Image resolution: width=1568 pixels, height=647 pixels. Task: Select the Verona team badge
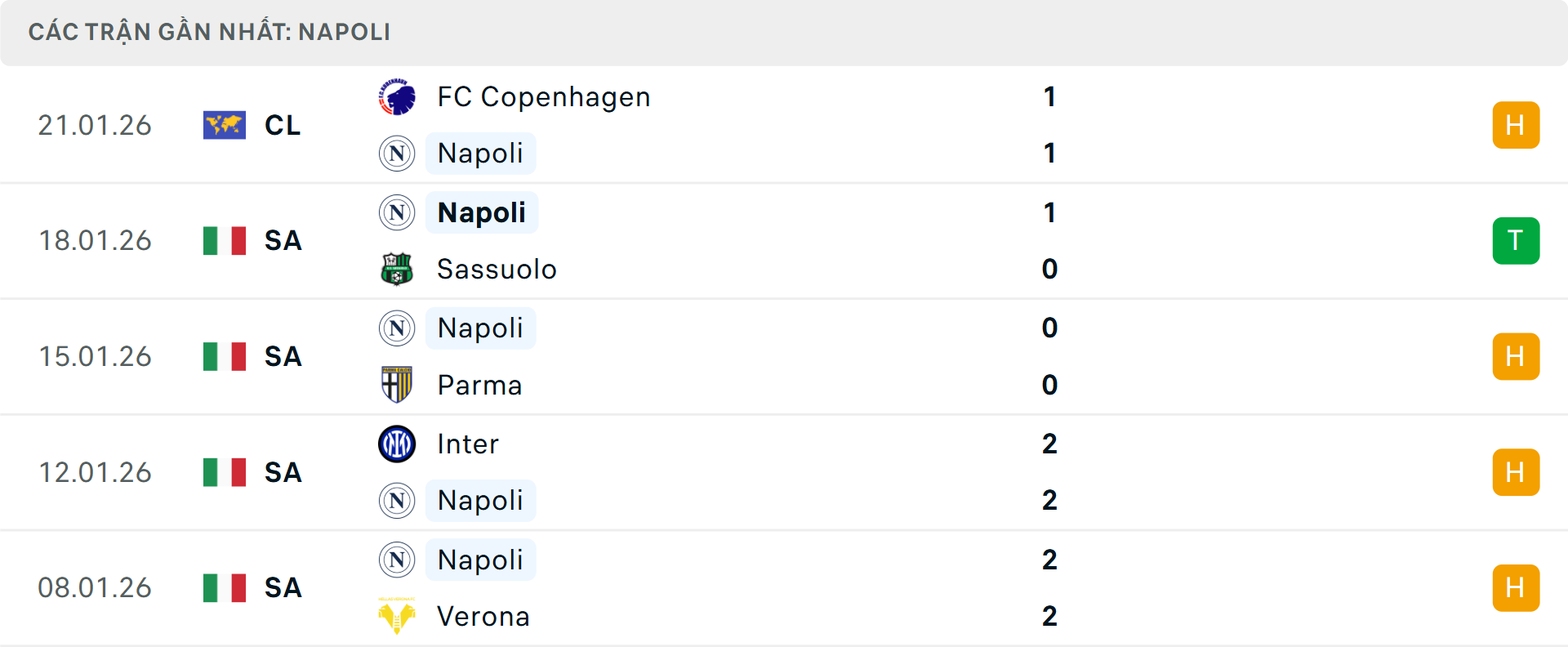[x=397, y=617]
